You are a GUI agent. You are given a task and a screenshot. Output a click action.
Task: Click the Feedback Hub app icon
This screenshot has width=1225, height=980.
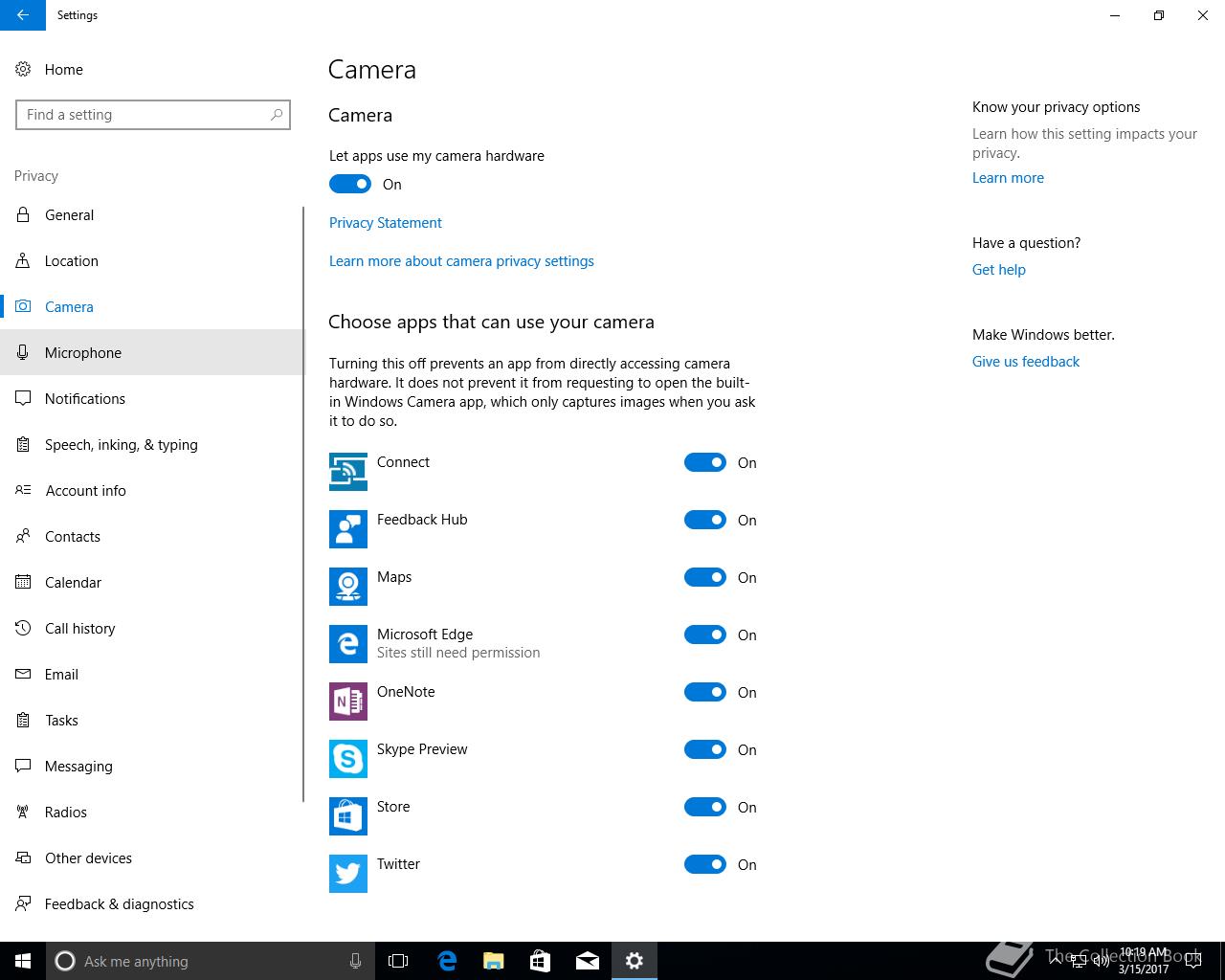tap(348, 529)
